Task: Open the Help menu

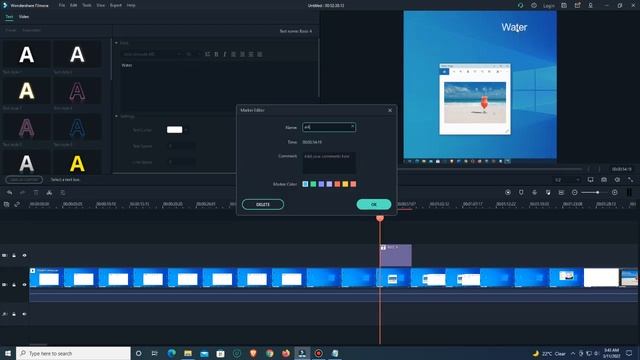Action: (x=131, y=5)
